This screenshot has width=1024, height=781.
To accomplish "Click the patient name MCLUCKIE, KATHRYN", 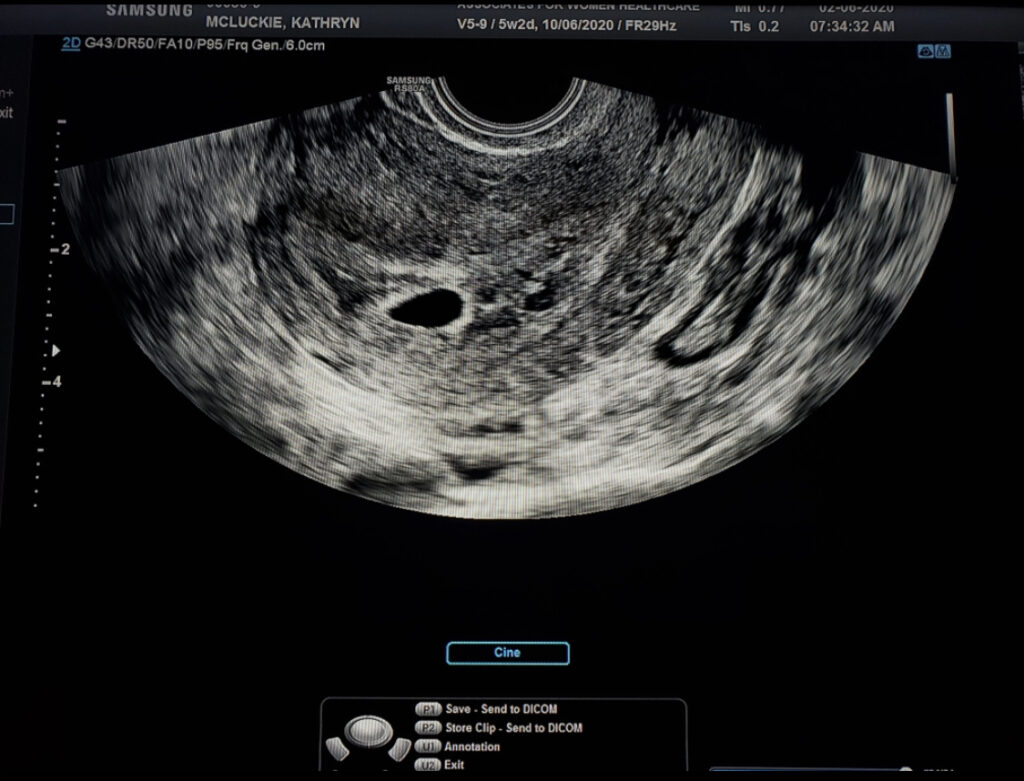I will pyautogui.click(x=283, y=22).
